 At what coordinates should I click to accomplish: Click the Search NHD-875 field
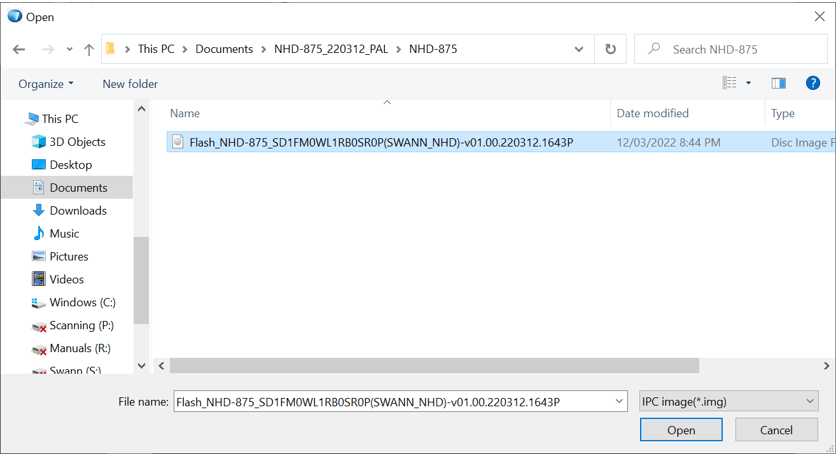(730, 49)
